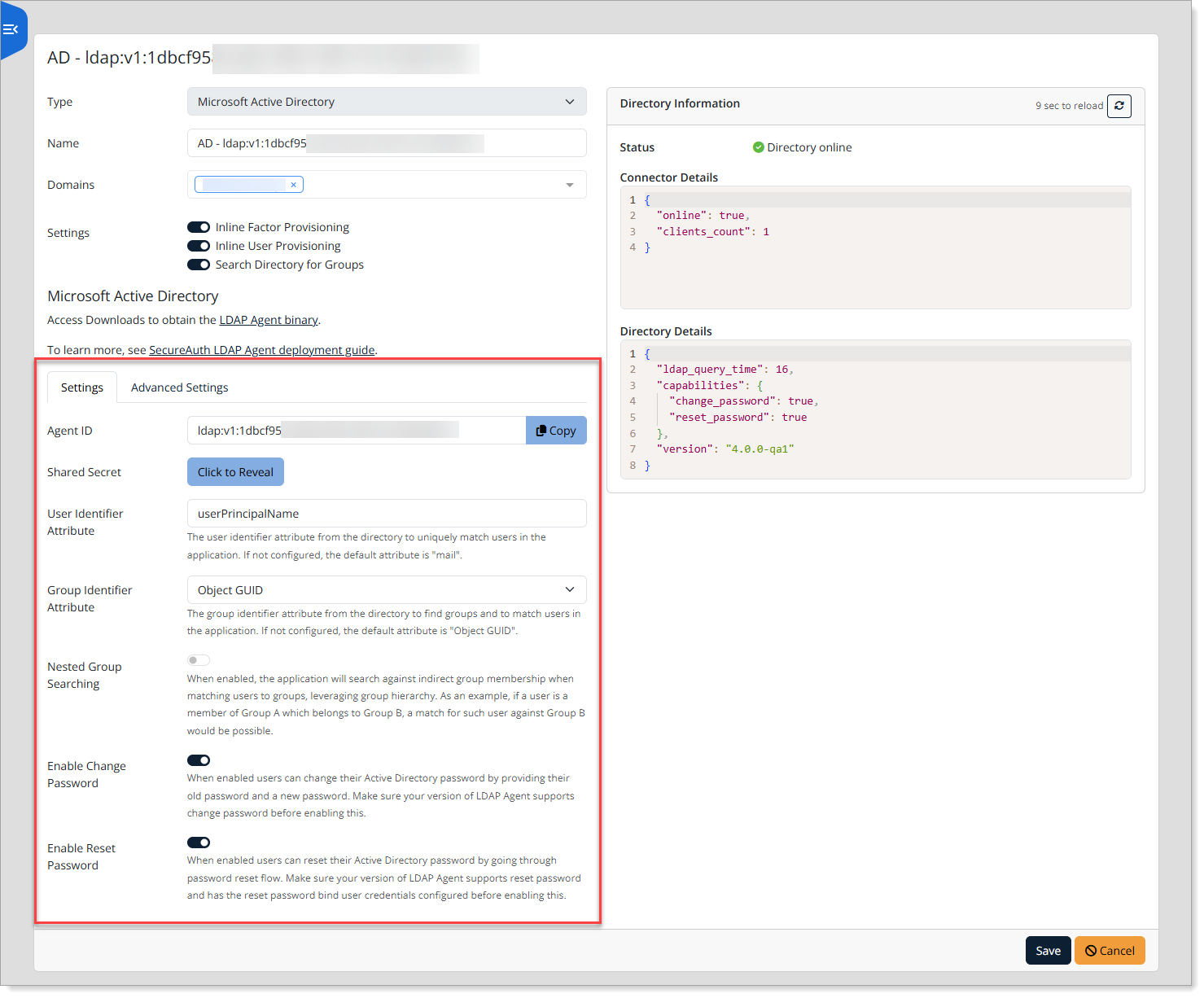The image size is (1204, 998).
Task: Toggle Inline Factor Provisioning
Action: coord(199,227)
